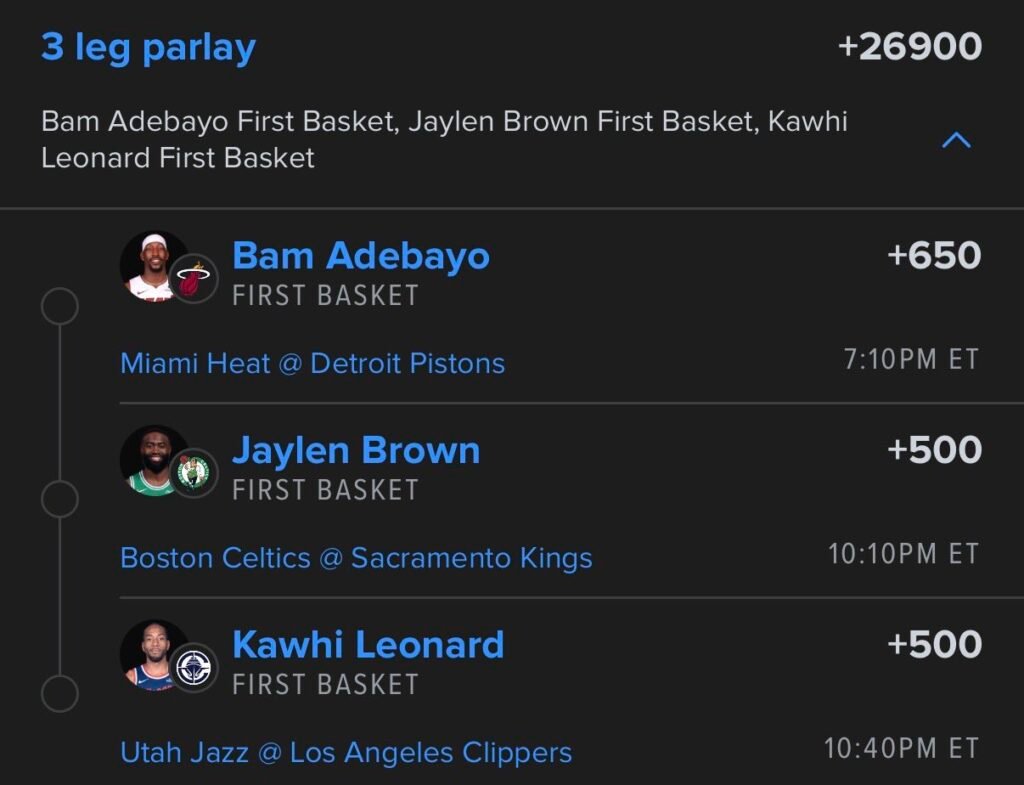The height and width of the screenshot is (785, 1024).
Task: Click the first leg circle marker
Action: [x=60, y=306]
